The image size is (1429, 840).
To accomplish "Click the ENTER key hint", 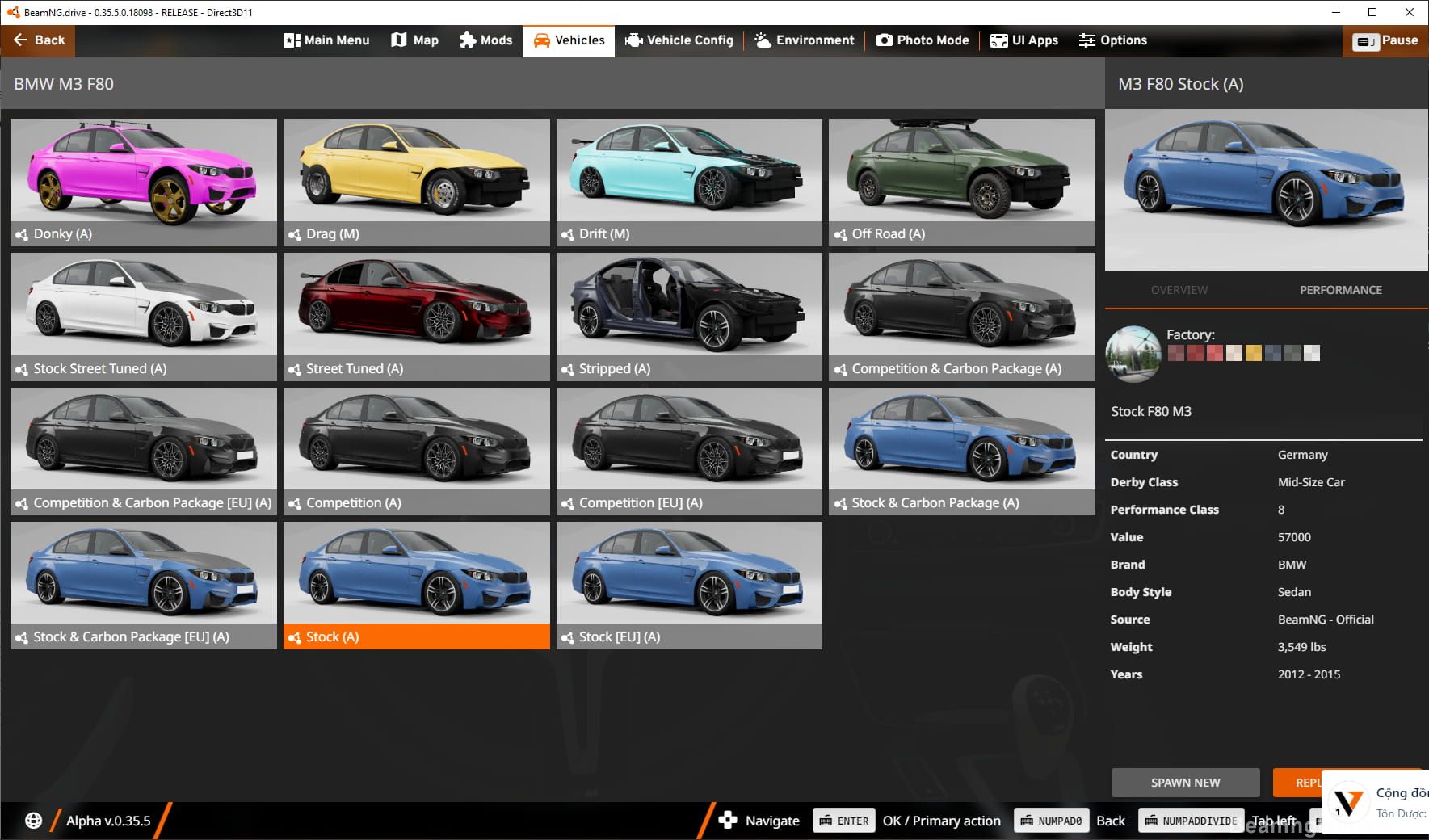I will coord(844,821).
